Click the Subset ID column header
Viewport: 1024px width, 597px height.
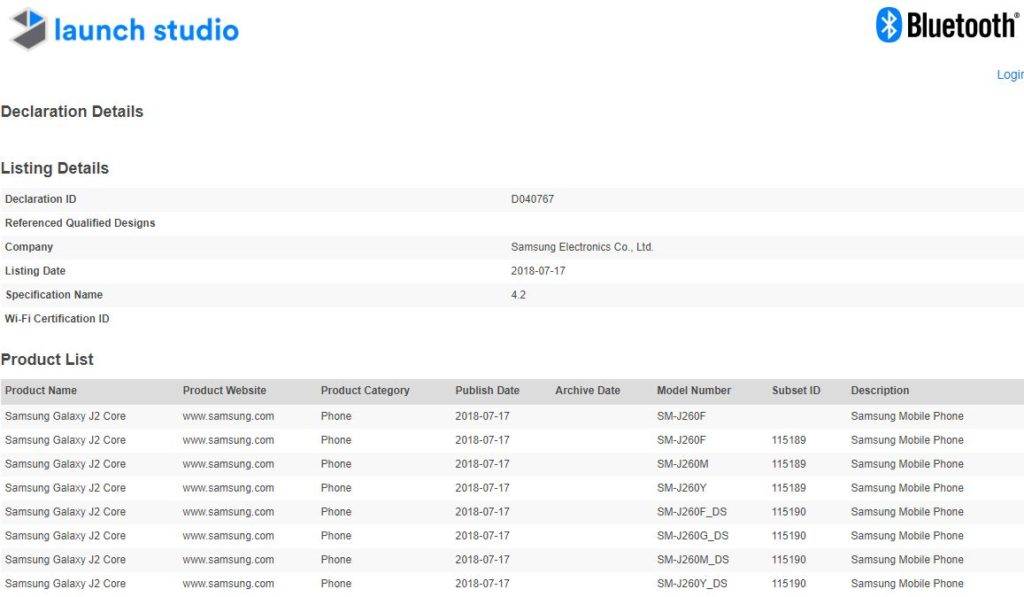796,391
